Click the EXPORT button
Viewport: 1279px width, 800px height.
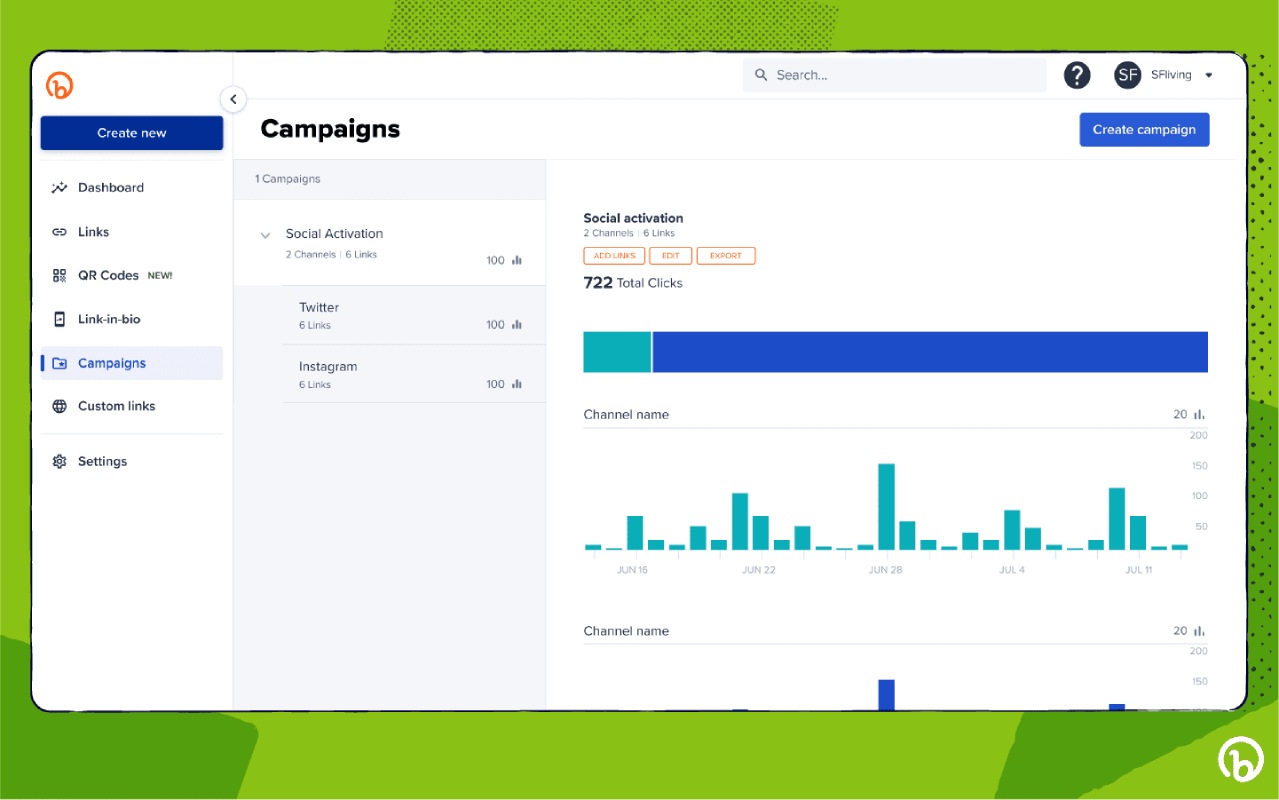pos(726,256)
